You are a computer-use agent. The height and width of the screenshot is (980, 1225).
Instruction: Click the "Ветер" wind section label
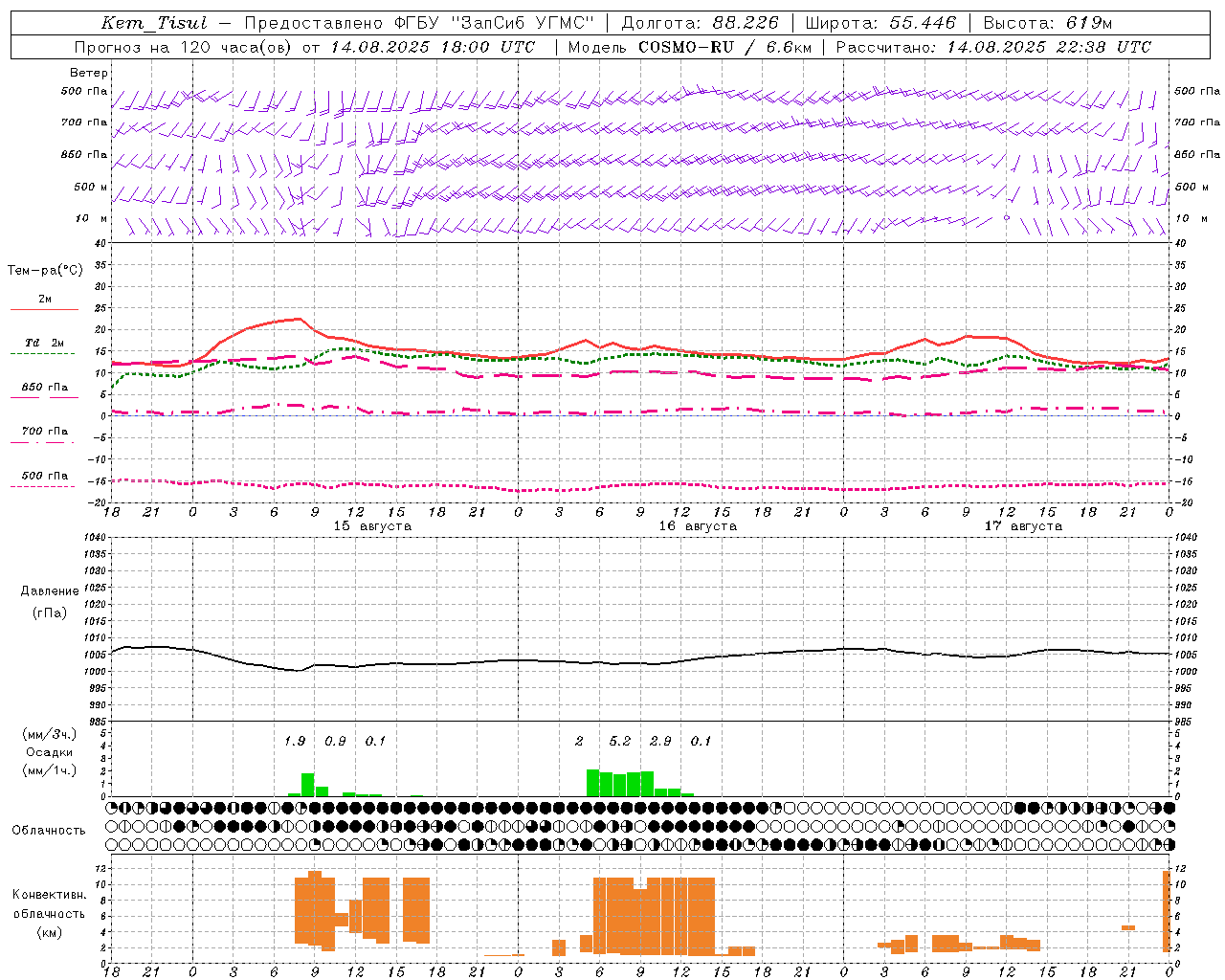(x=89, y=73)
